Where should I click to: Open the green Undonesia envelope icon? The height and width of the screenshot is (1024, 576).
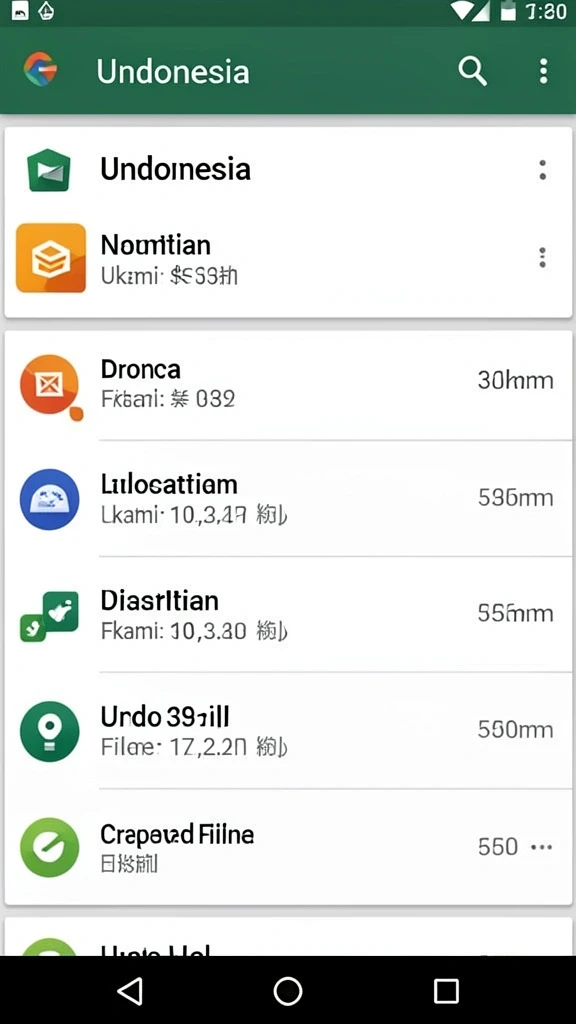[x=49, y=170]
